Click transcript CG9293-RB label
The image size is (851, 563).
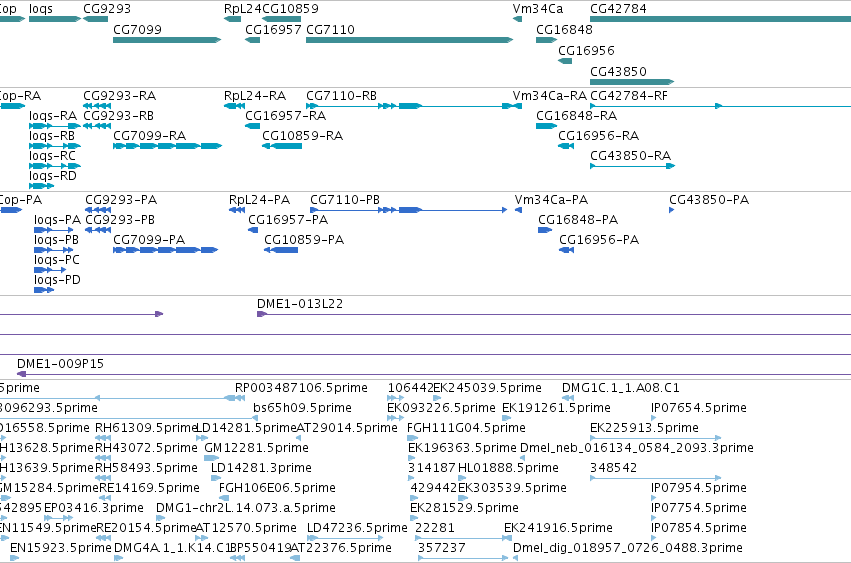tap(118, 116)
